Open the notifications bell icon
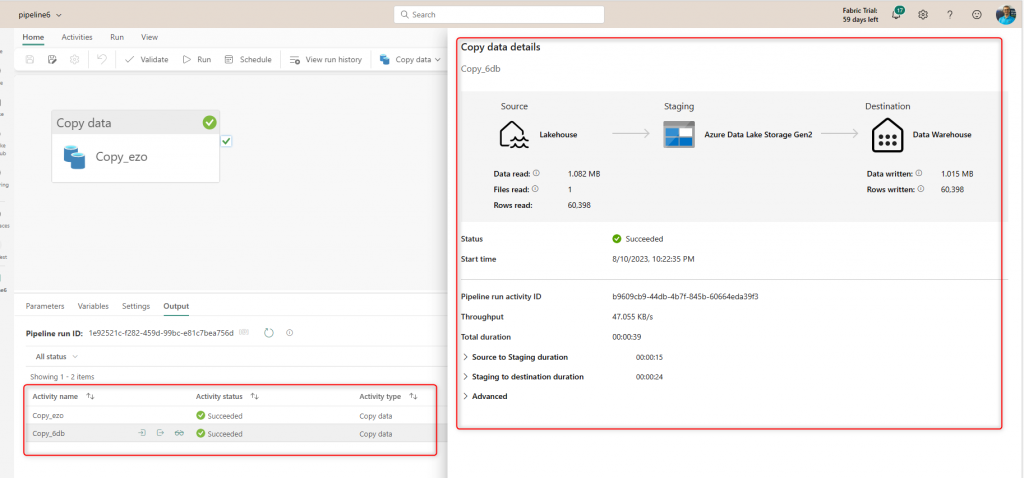1024x478 pixels. 896,15
